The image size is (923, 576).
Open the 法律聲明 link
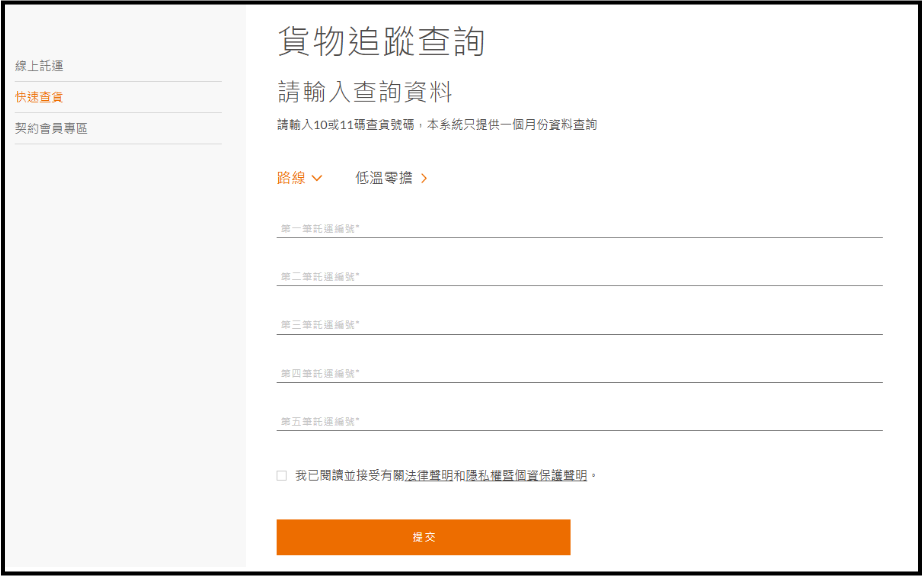pyautogui.click(x=428, y=476)
